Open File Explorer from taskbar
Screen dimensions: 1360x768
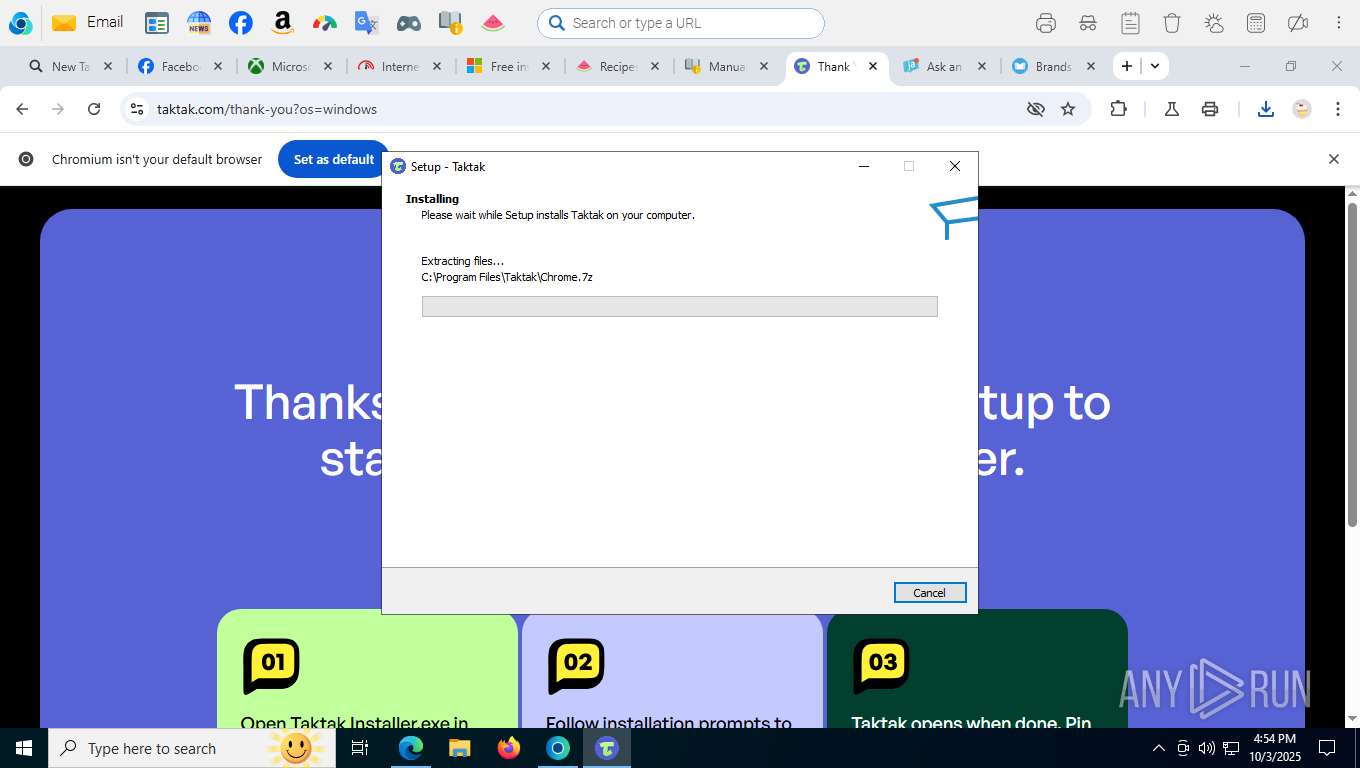coord(459,748)
